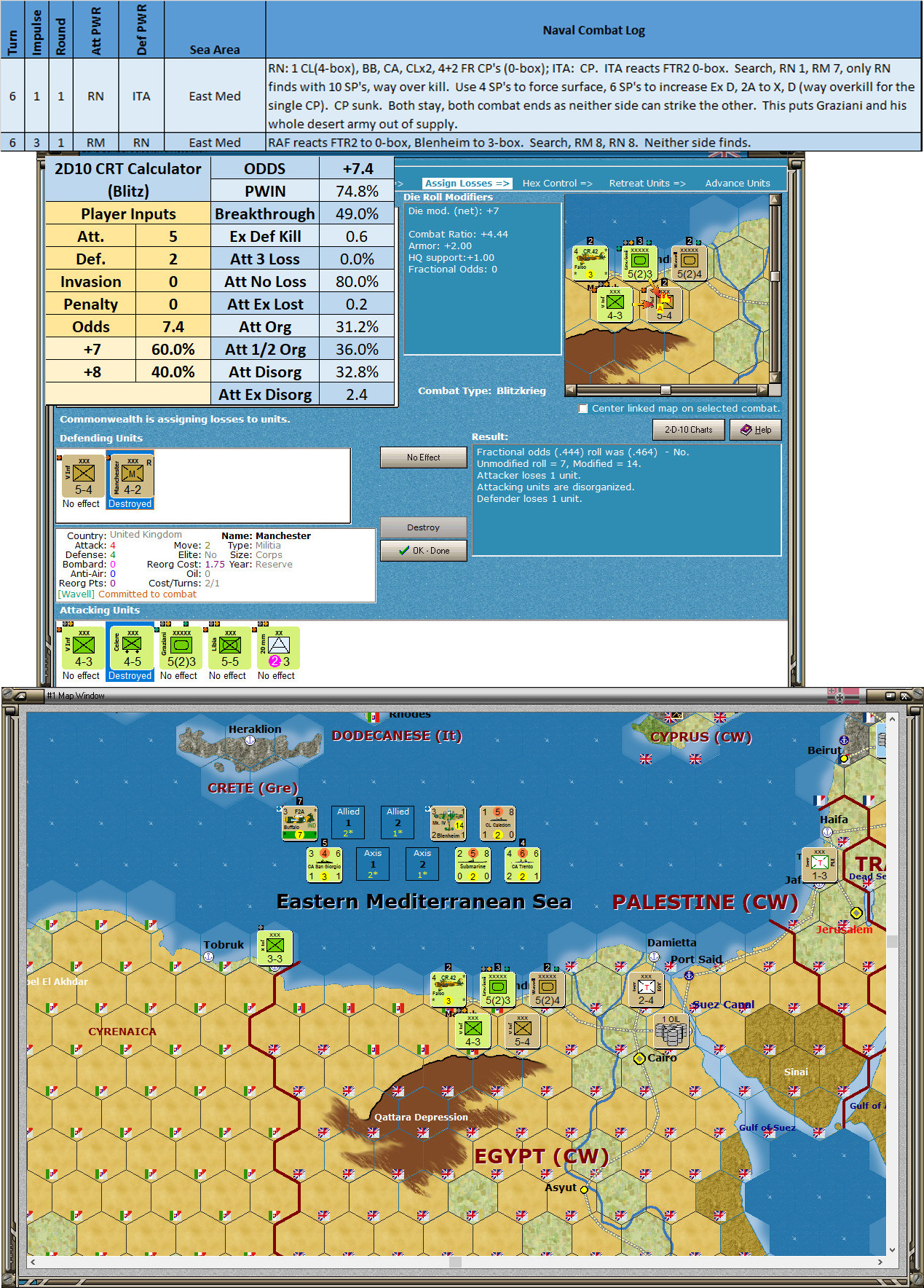Viewport: 924px width, 1288px height.
Task: Open the Retreat Units step tab
Action: (647, 184)
